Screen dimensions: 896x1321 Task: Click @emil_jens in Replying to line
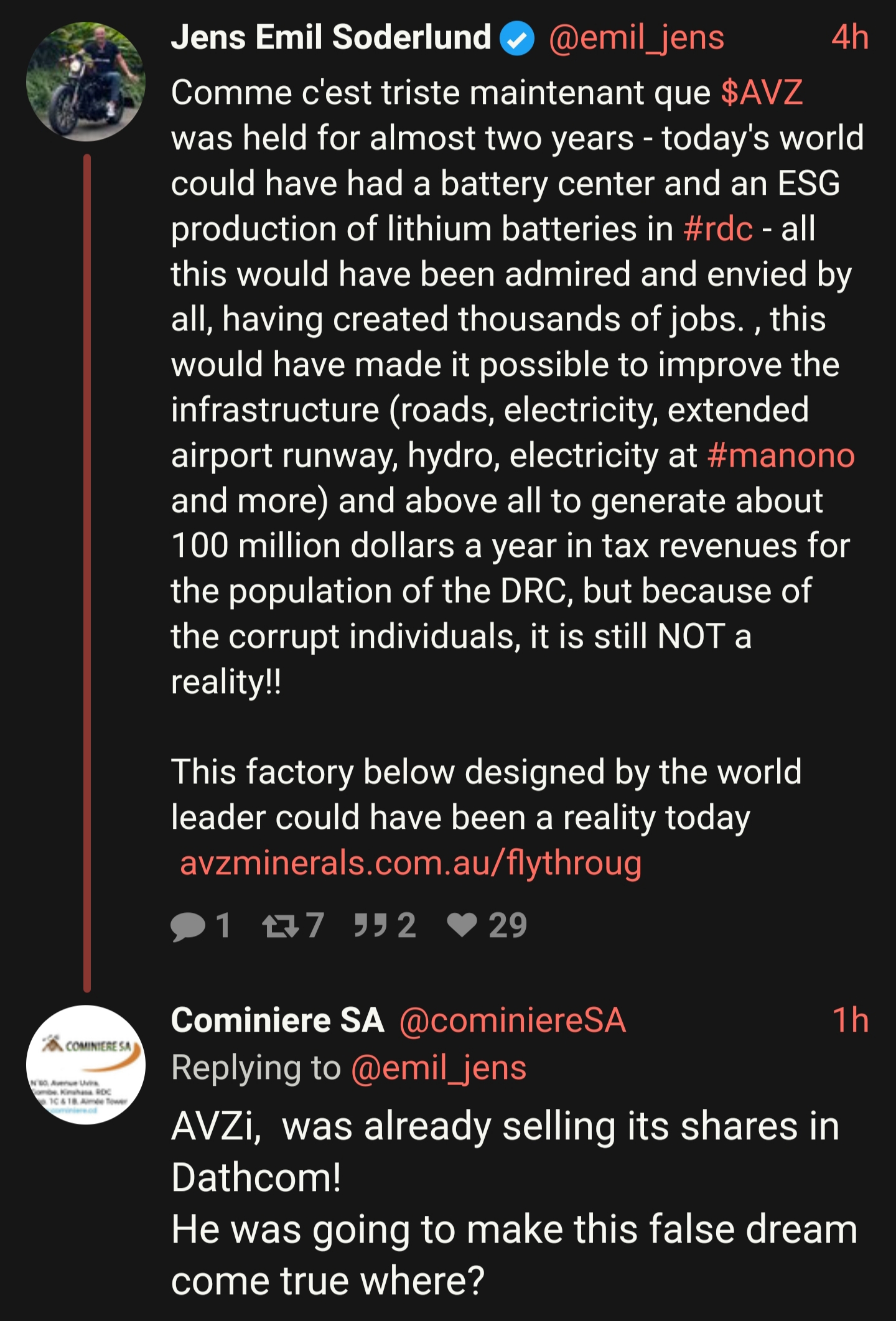pyautogui.click(x=439, y=1068)
